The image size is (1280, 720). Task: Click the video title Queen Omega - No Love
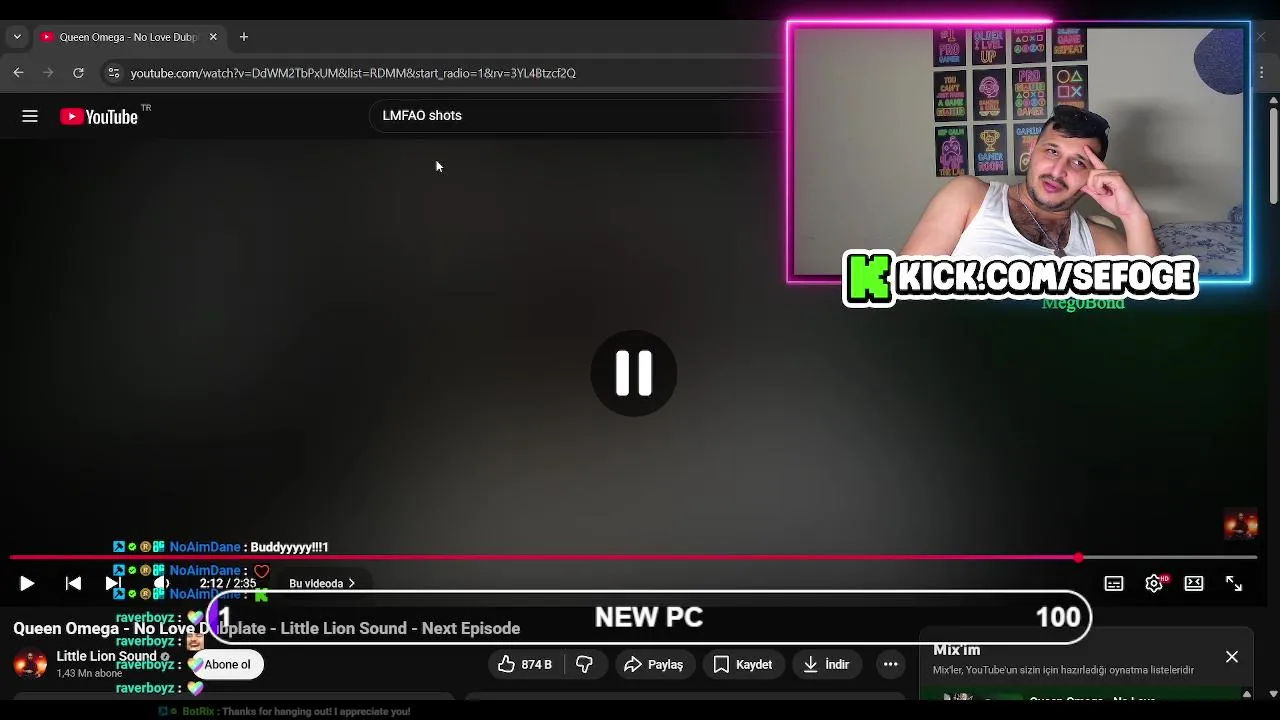[x=266, y=628]
